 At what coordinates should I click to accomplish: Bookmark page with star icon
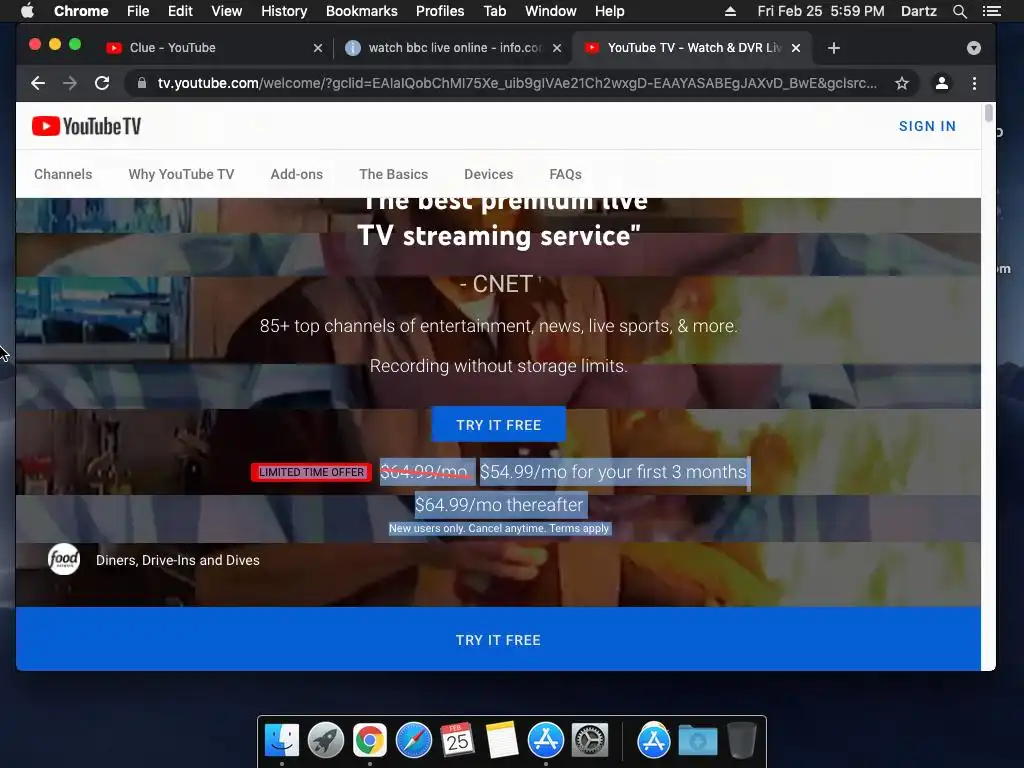pyautogui.click(x=902, y=83)
